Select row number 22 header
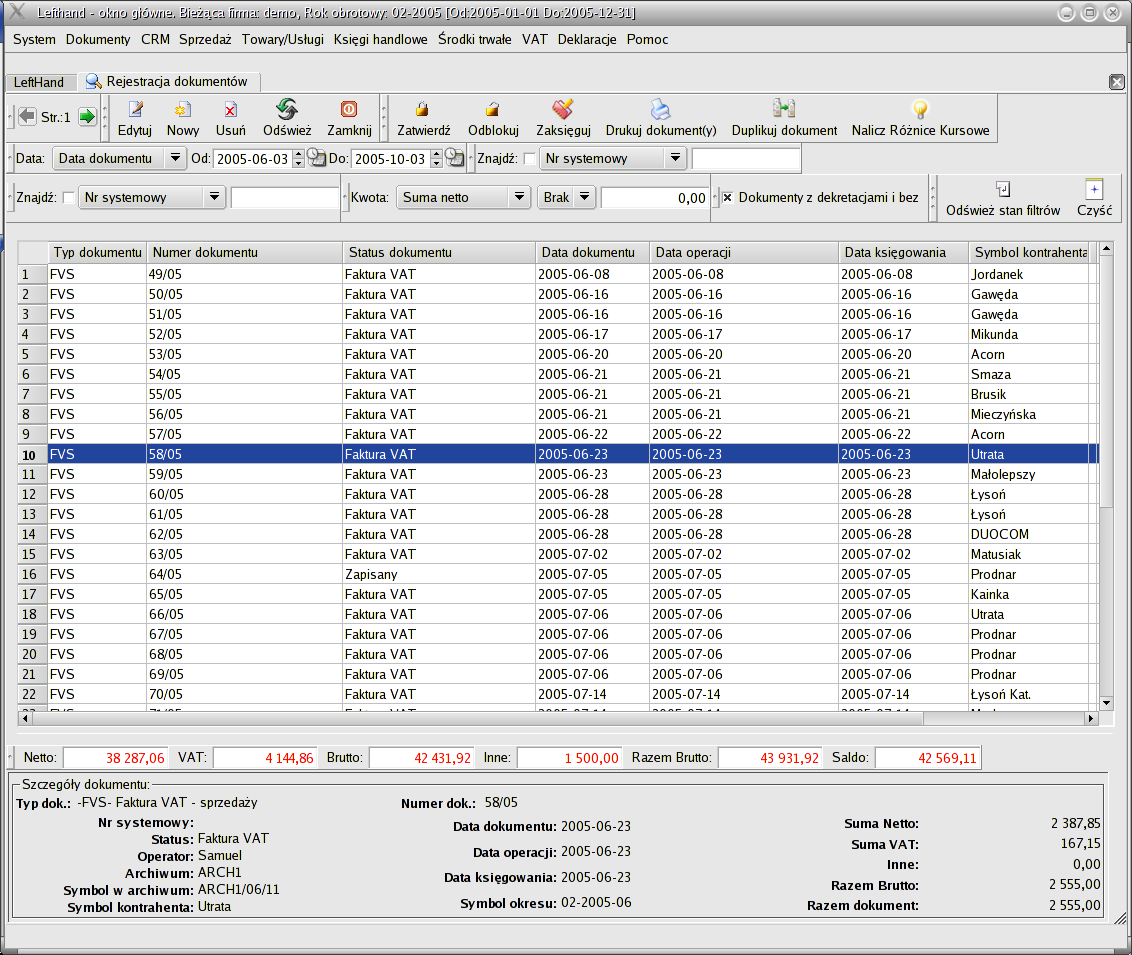The width and height of the screenshot is (1132, 955). [x=32, y=694]
